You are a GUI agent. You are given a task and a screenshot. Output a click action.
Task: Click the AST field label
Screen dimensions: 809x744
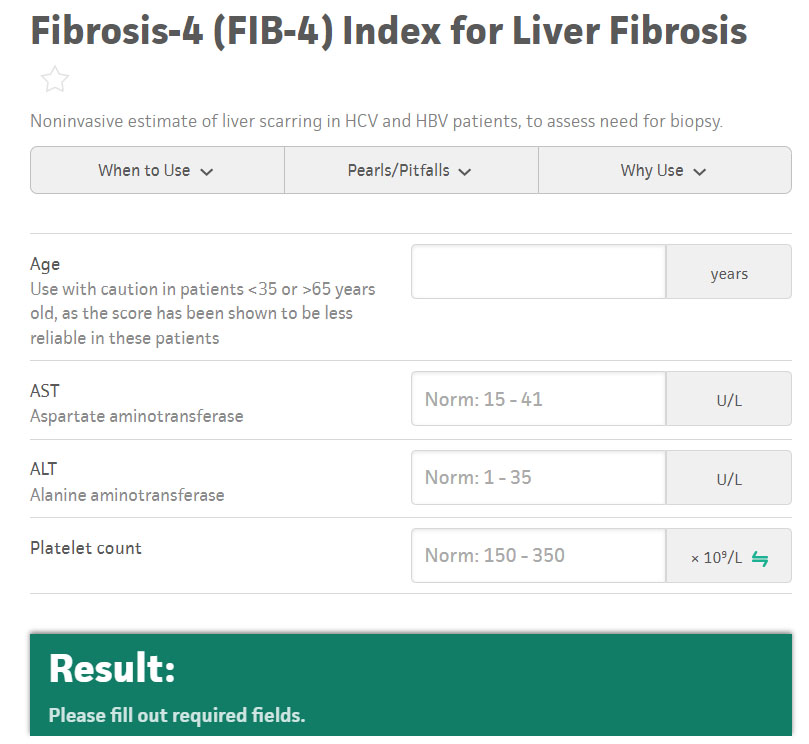coord(45,391)
